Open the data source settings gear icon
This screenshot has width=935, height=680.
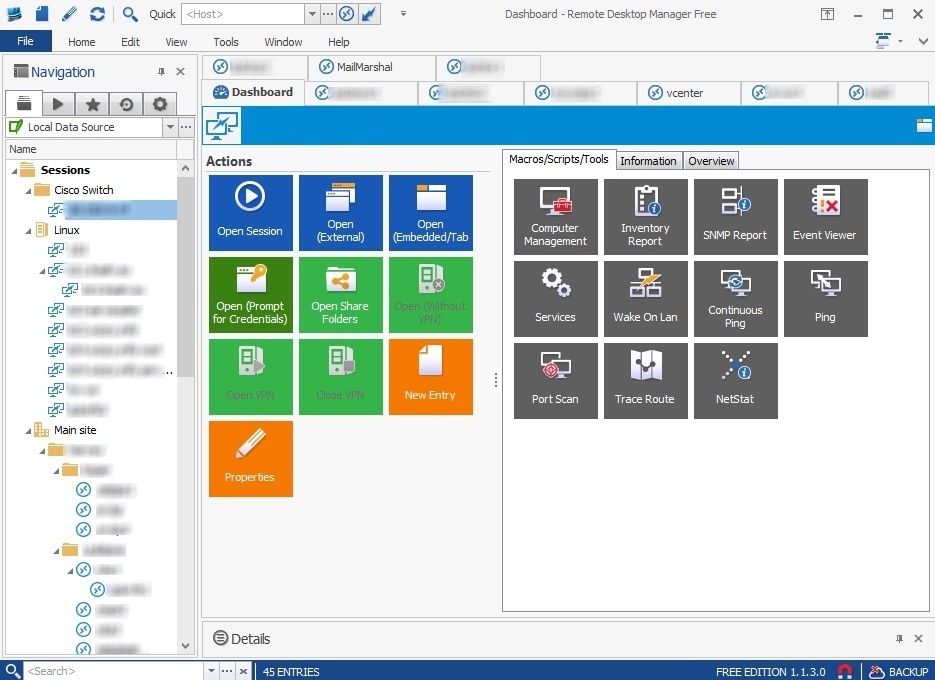click(x=158, y=103)
